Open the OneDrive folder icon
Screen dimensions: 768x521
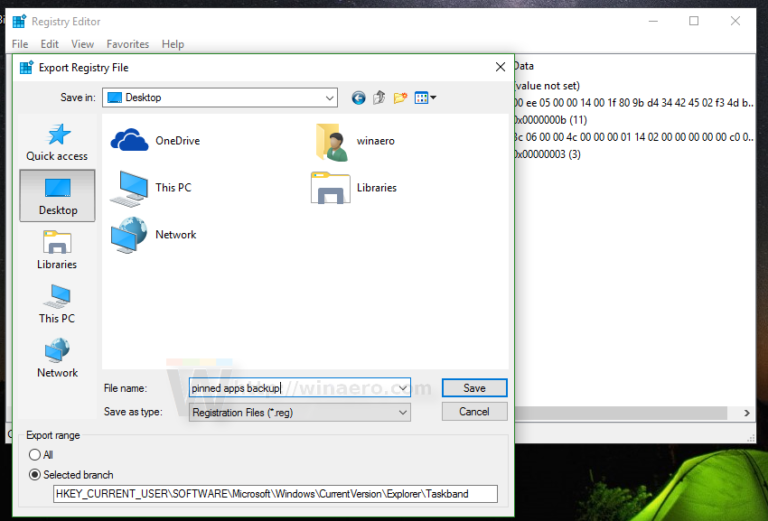click(130, 140)
